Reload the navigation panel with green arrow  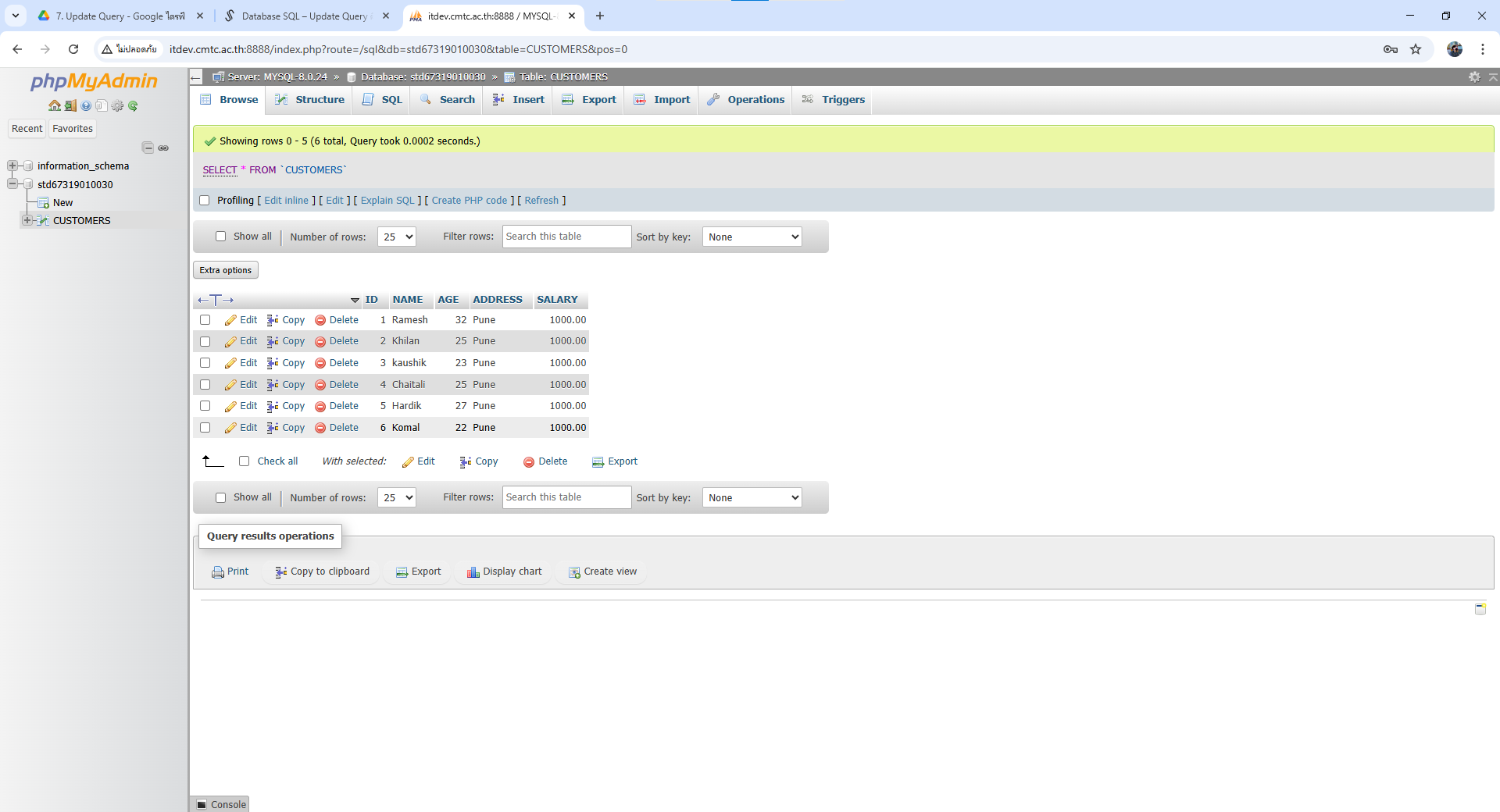(134, 106)
